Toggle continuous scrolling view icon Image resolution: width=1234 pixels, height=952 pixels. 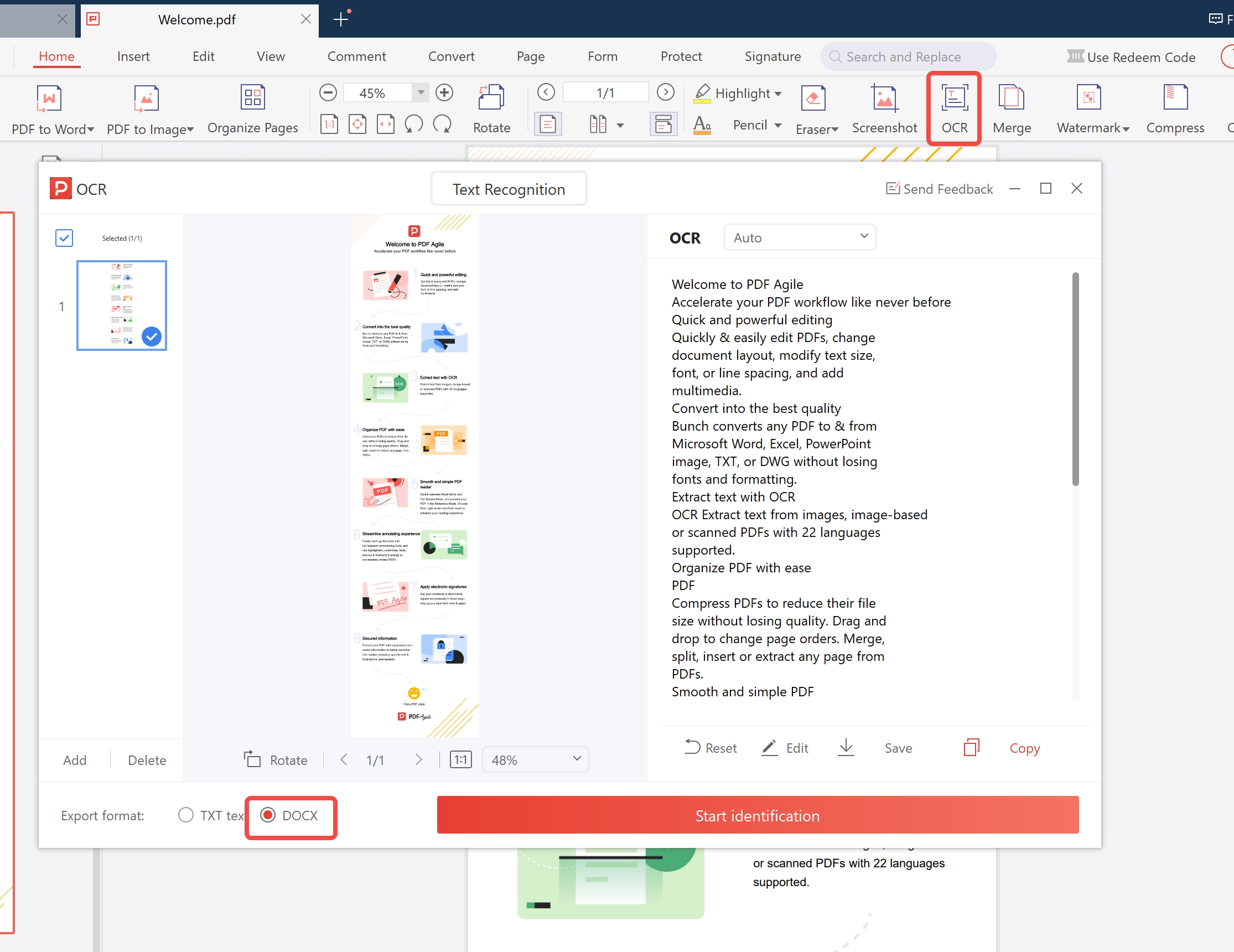[663, 124]
